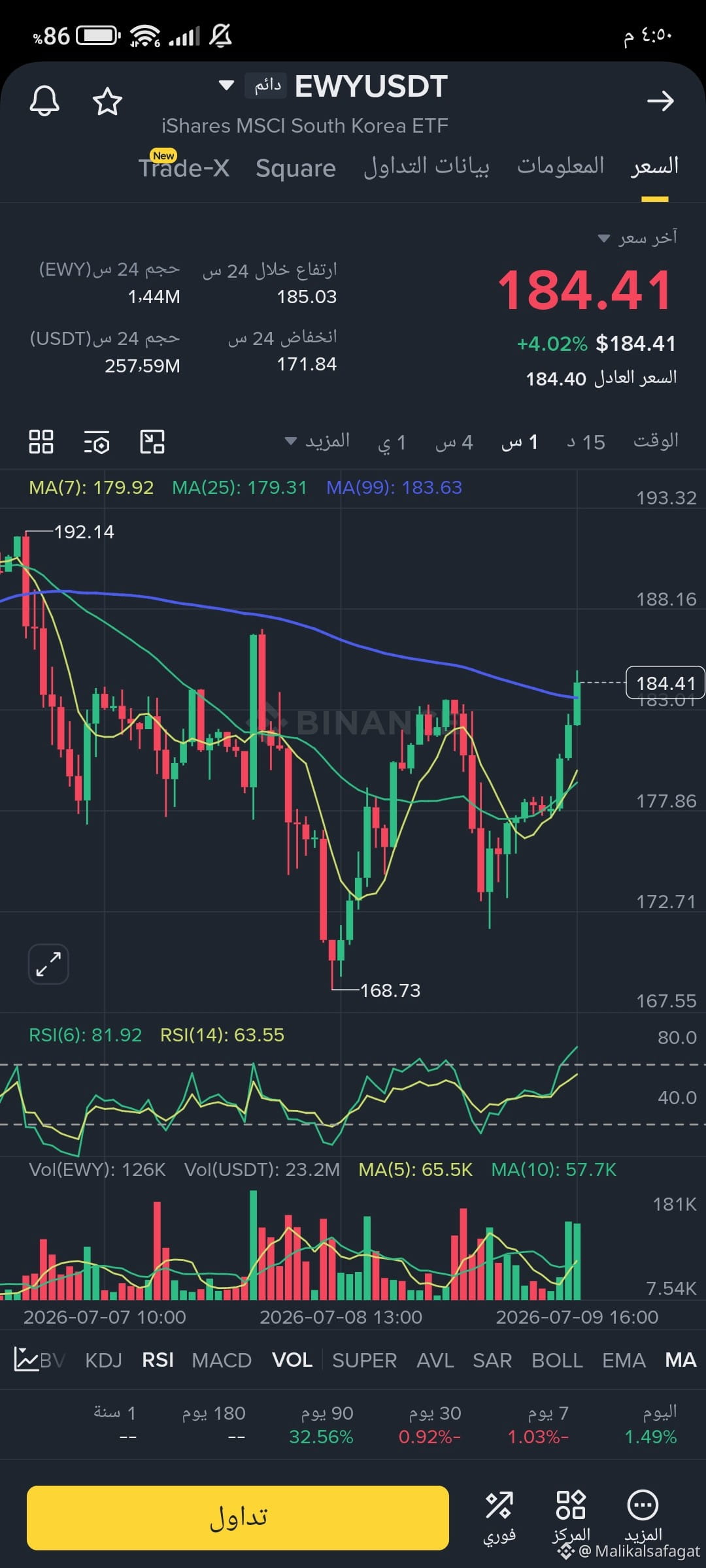The height and width of the screenshot is (1568, 706).
Task: Toggle the MACD sub-indicator
Action: (x=222, y=1360)
